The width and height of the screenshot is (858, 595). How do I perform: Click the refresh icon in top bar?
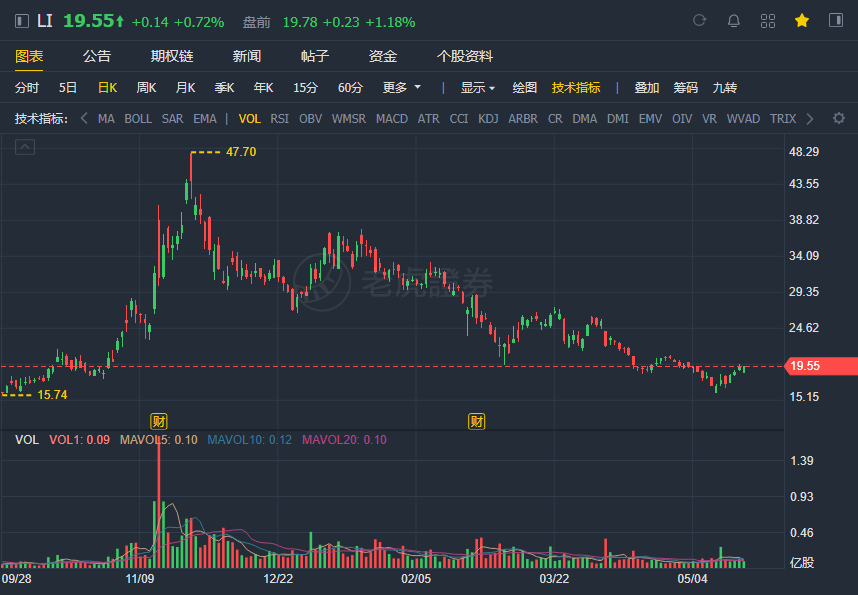pos(699,21)
